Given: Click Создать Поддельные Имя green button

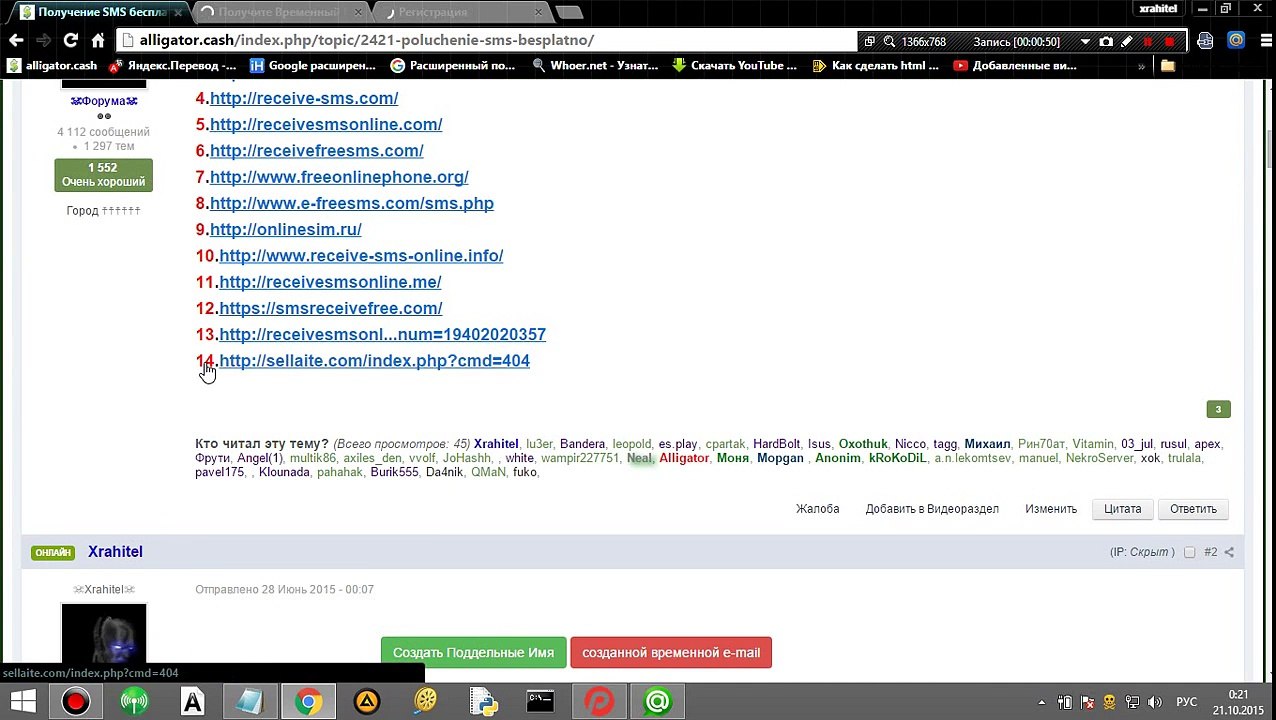Looking at the screenshot, I should 473,652.
